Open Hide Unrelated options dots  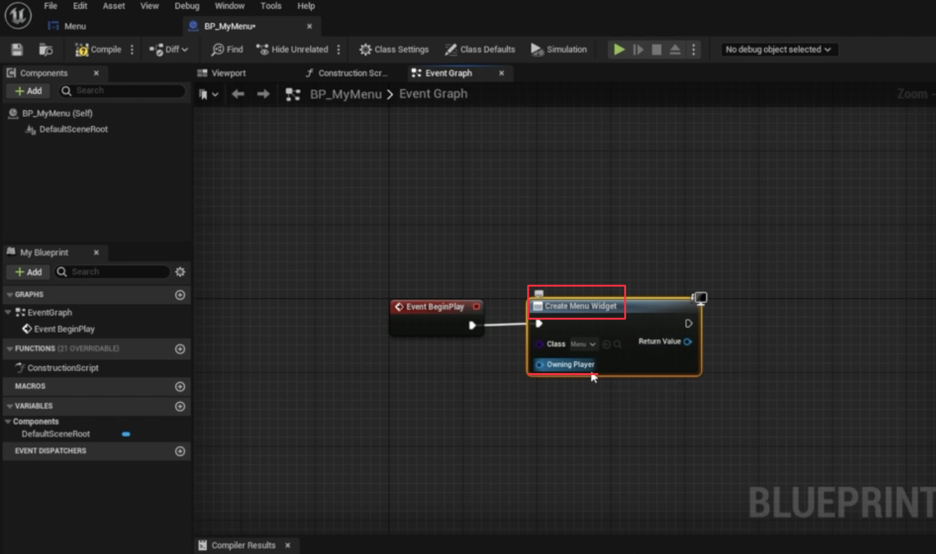pos(338,50)
